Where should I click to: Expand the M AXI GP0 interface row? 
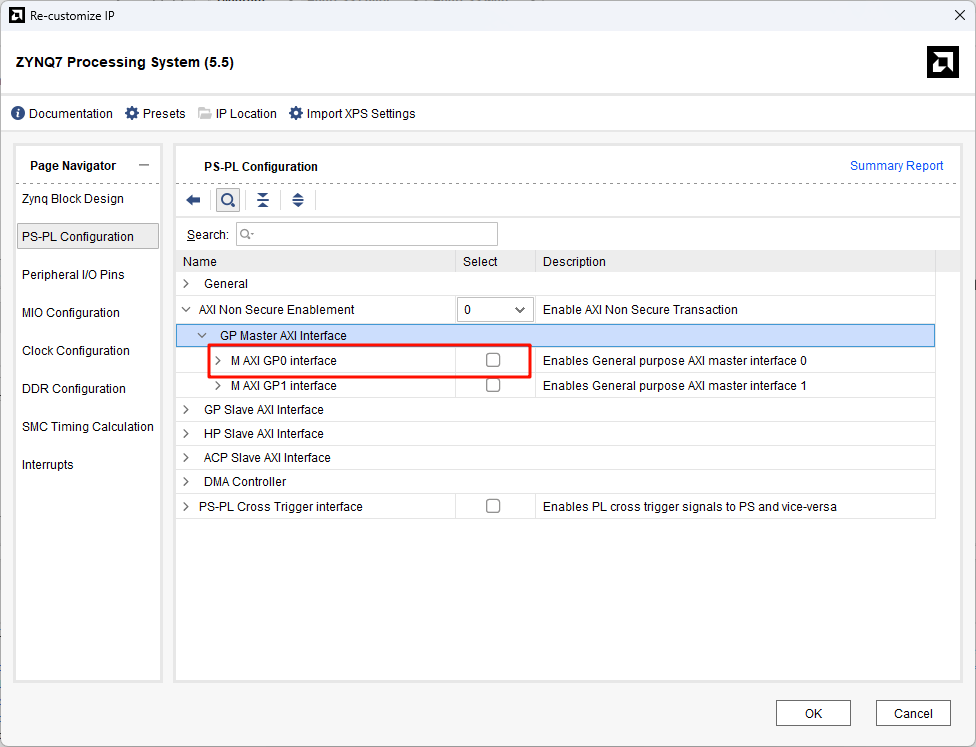218,360
